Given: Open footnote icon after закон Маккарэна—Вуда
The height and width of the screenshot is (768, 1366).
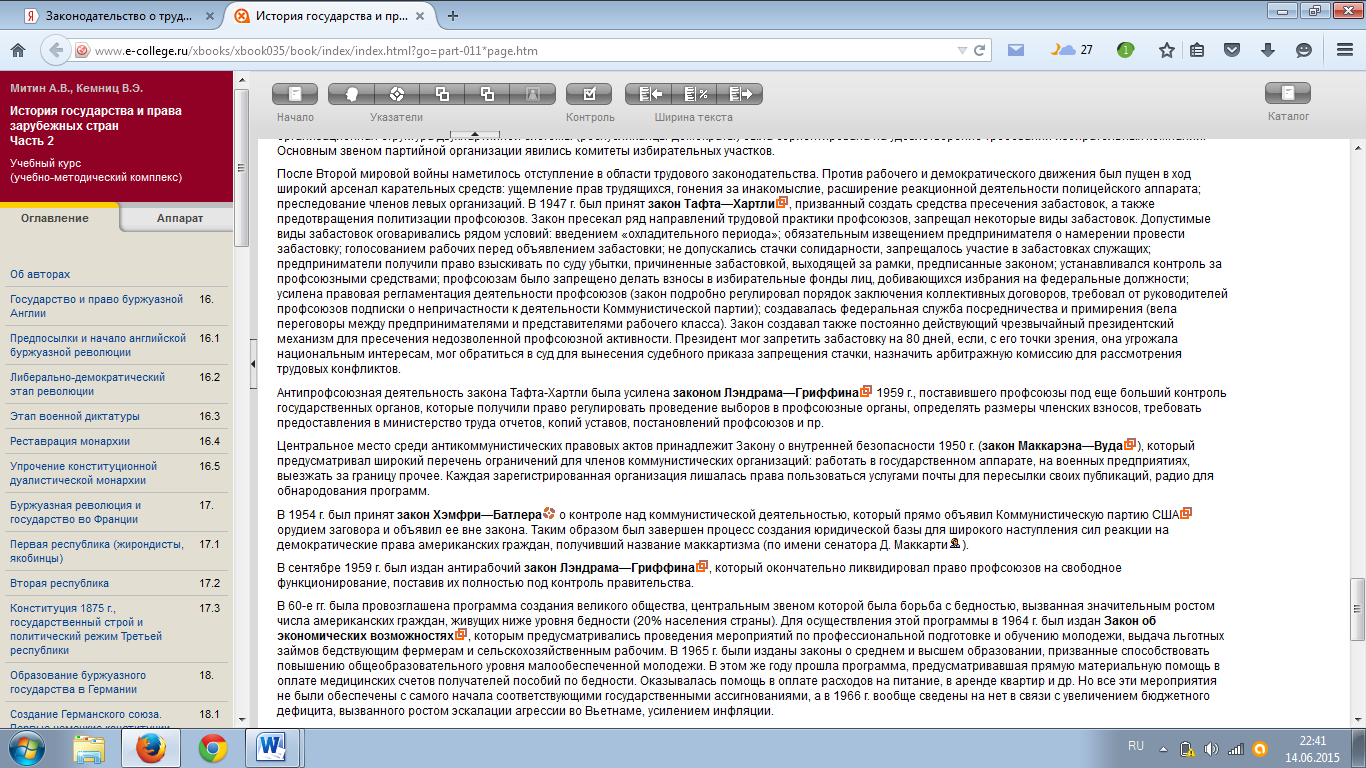Looking at the screenshot, I should (x=1130, y=444).
